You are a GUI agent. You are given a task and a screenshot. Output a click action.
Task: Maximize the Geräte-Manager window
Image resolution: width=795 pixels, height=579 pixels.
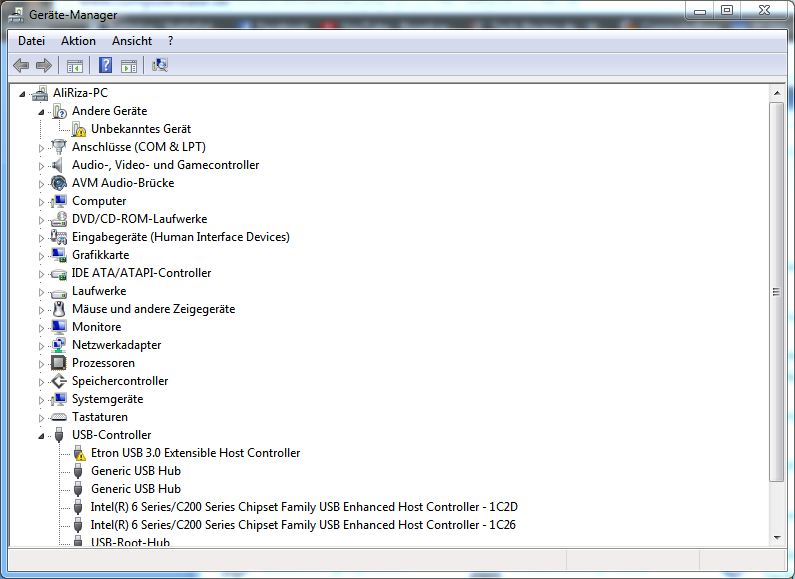pyautogui.click(x=727, y=10)
